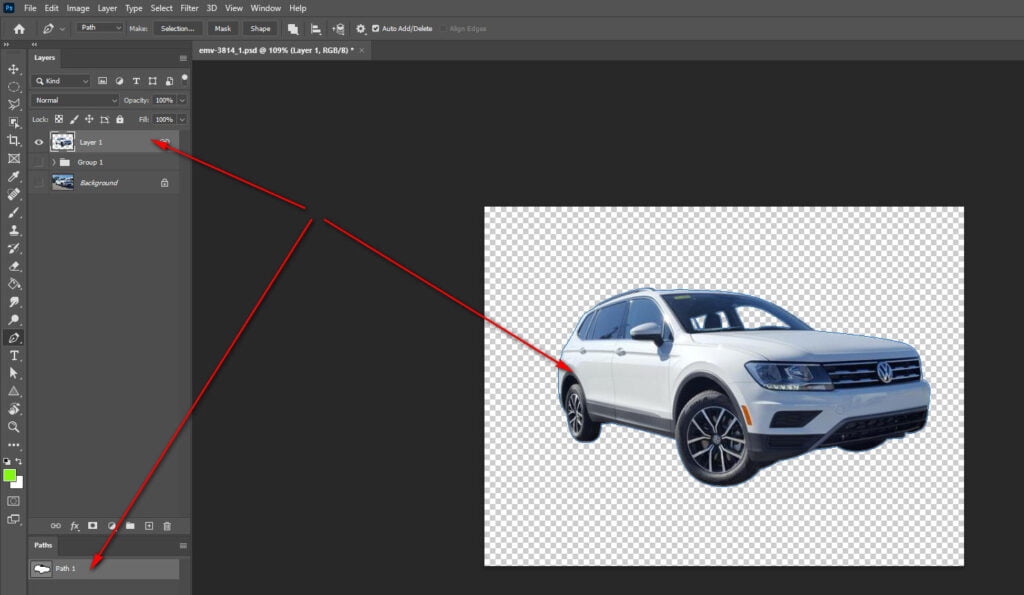Open layer filter Kind dropdown
Viewport: 1024px width, 595px height.
(x=61, y=81)
